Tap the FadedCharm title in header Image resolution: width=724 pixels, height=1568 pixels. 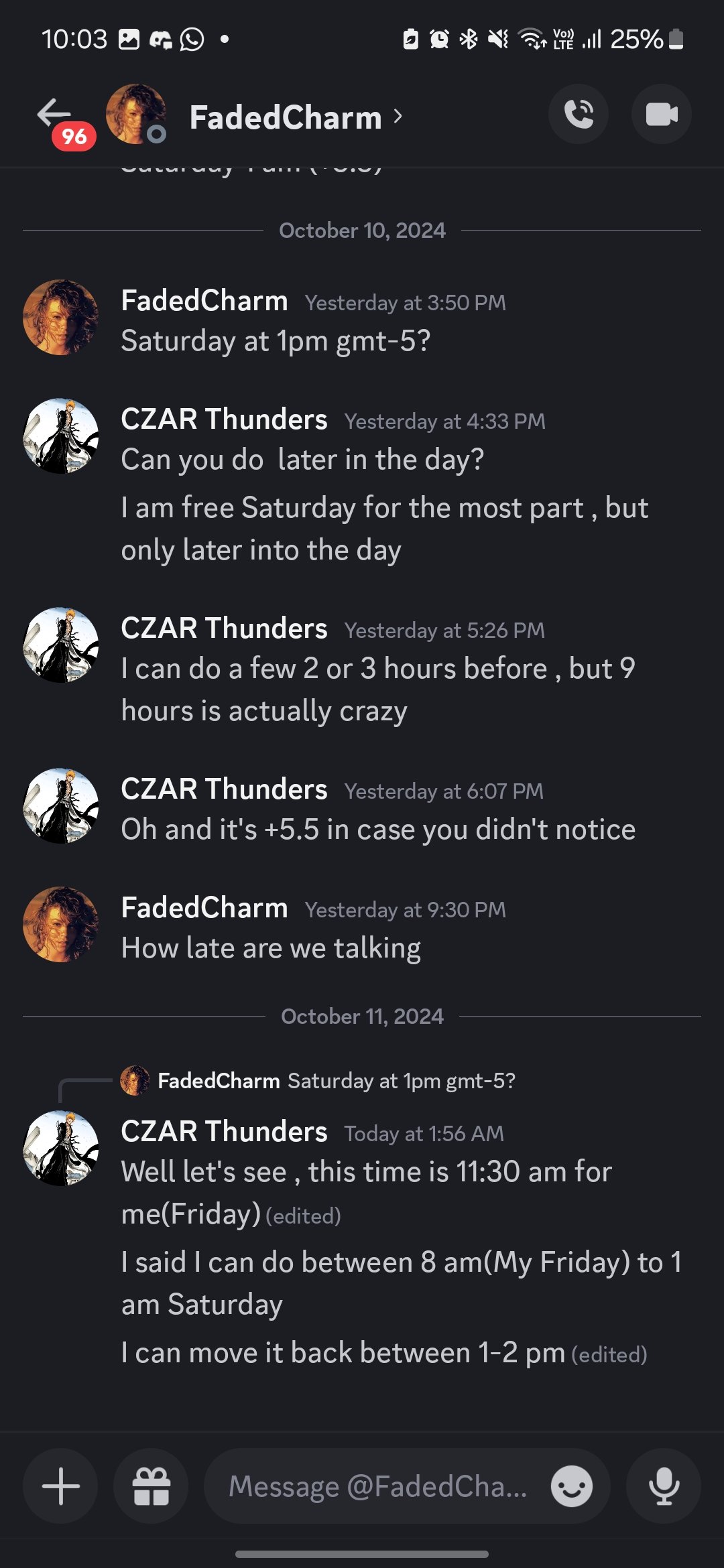click(x=286, y=117)
